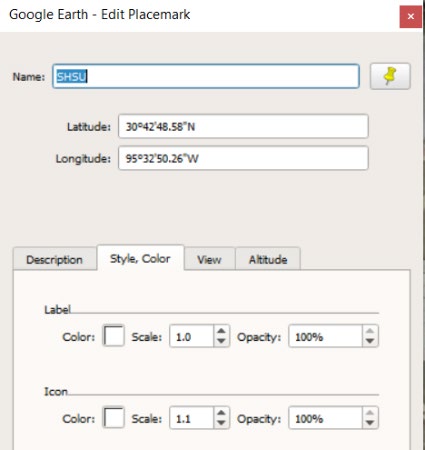The height and width of the screenshot is (450, 425).
Task: Increase Icon Opacity with up arrow
Action: click(x=370, y=412)
